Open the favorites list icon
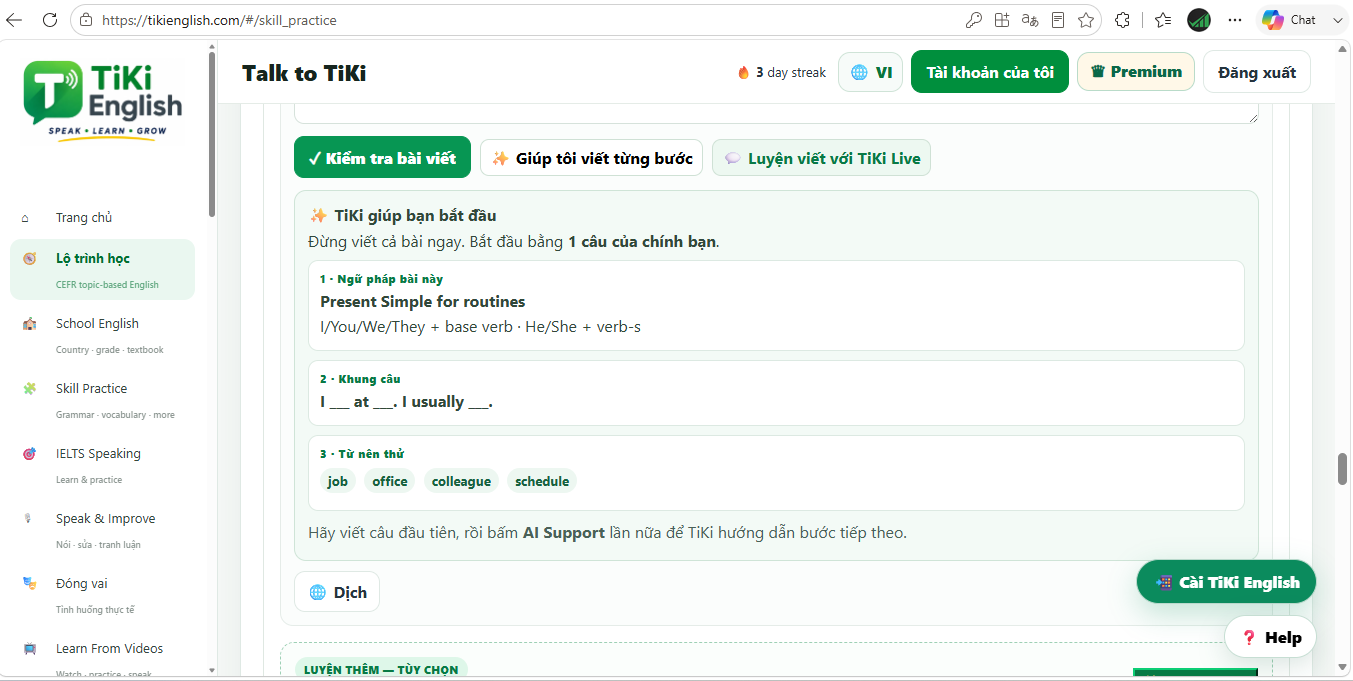Screen dimensions: 1353x681 [1163, 20]
